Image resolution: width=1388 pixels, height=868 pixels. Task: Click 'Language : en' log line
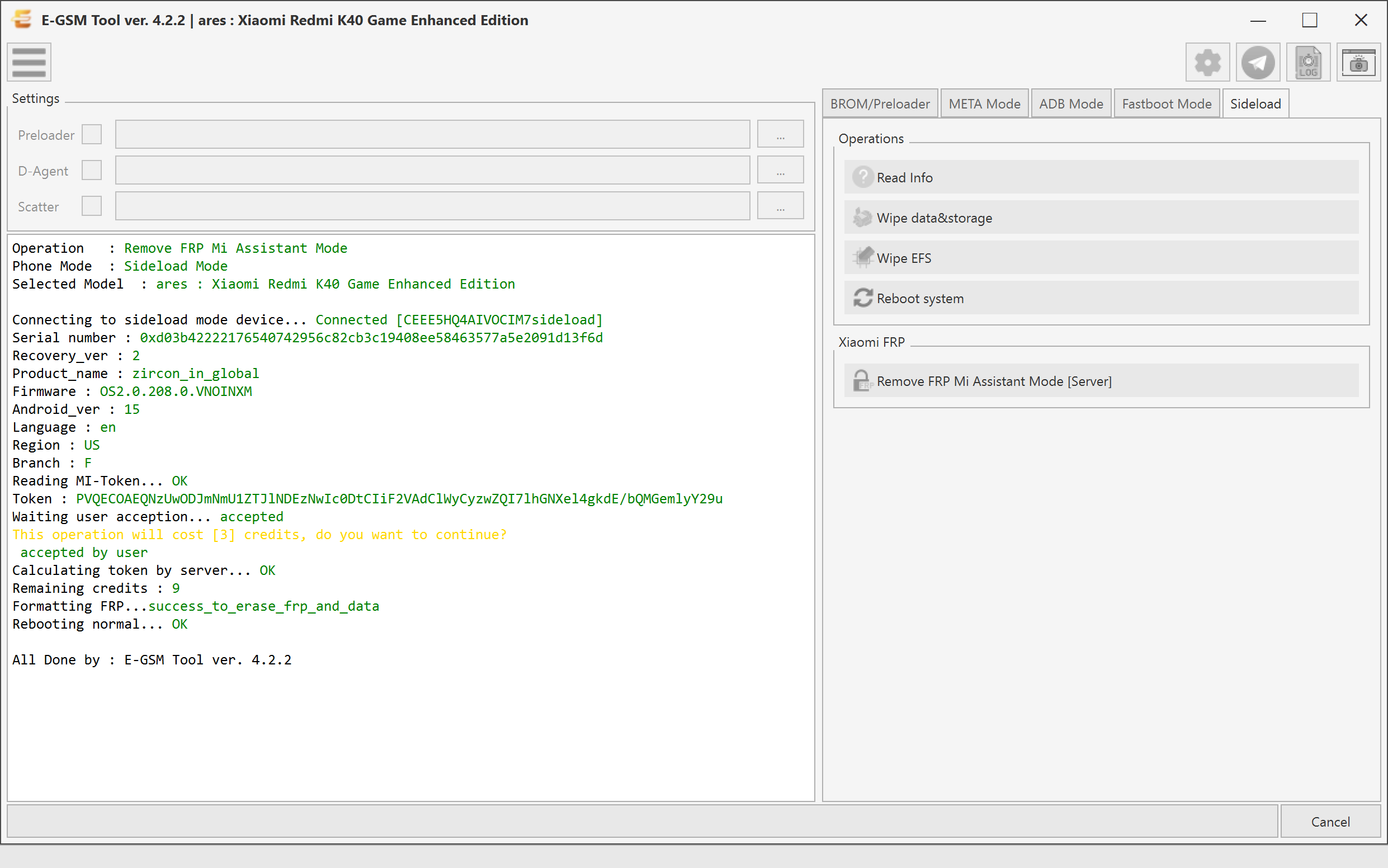coord(64,428)
